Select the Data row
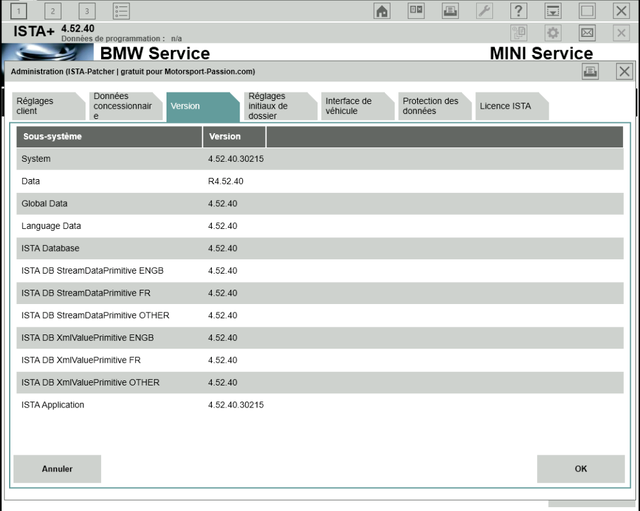The width and height of the screenshot is (640, 511). click(x=320, y=181)
